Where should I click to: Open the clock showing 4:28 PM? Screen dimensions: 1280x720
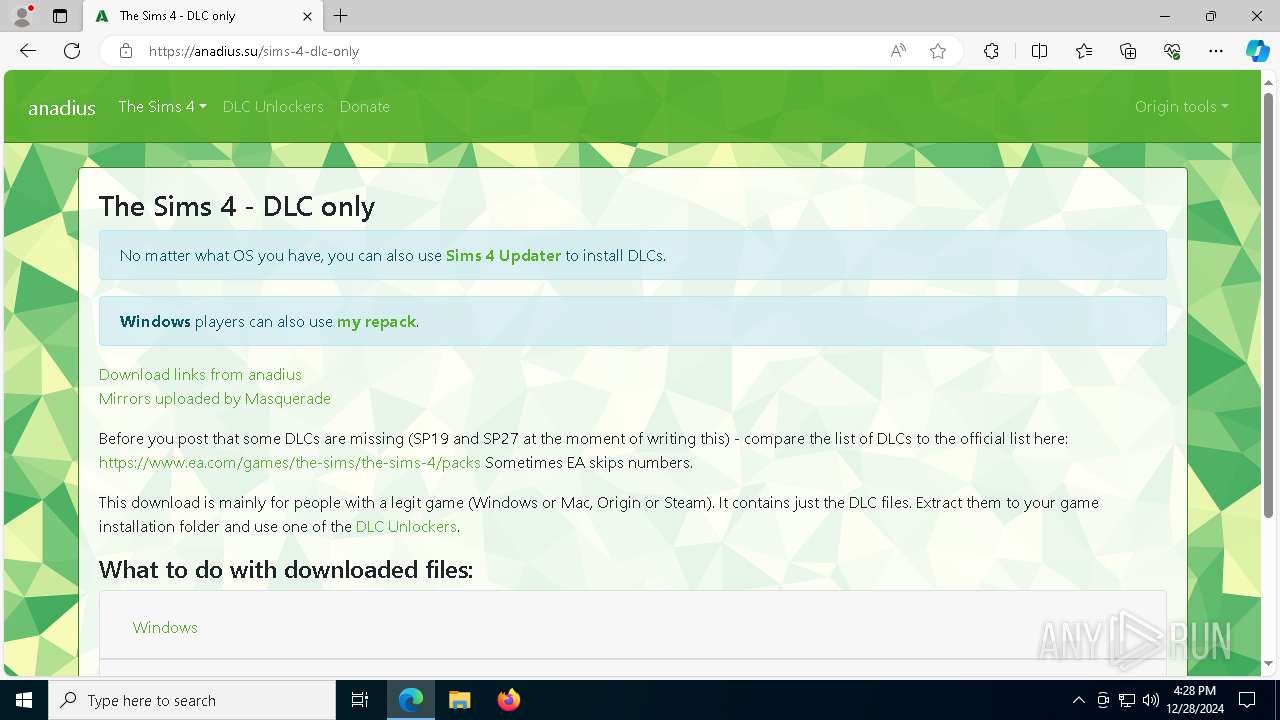point(1195,700)
